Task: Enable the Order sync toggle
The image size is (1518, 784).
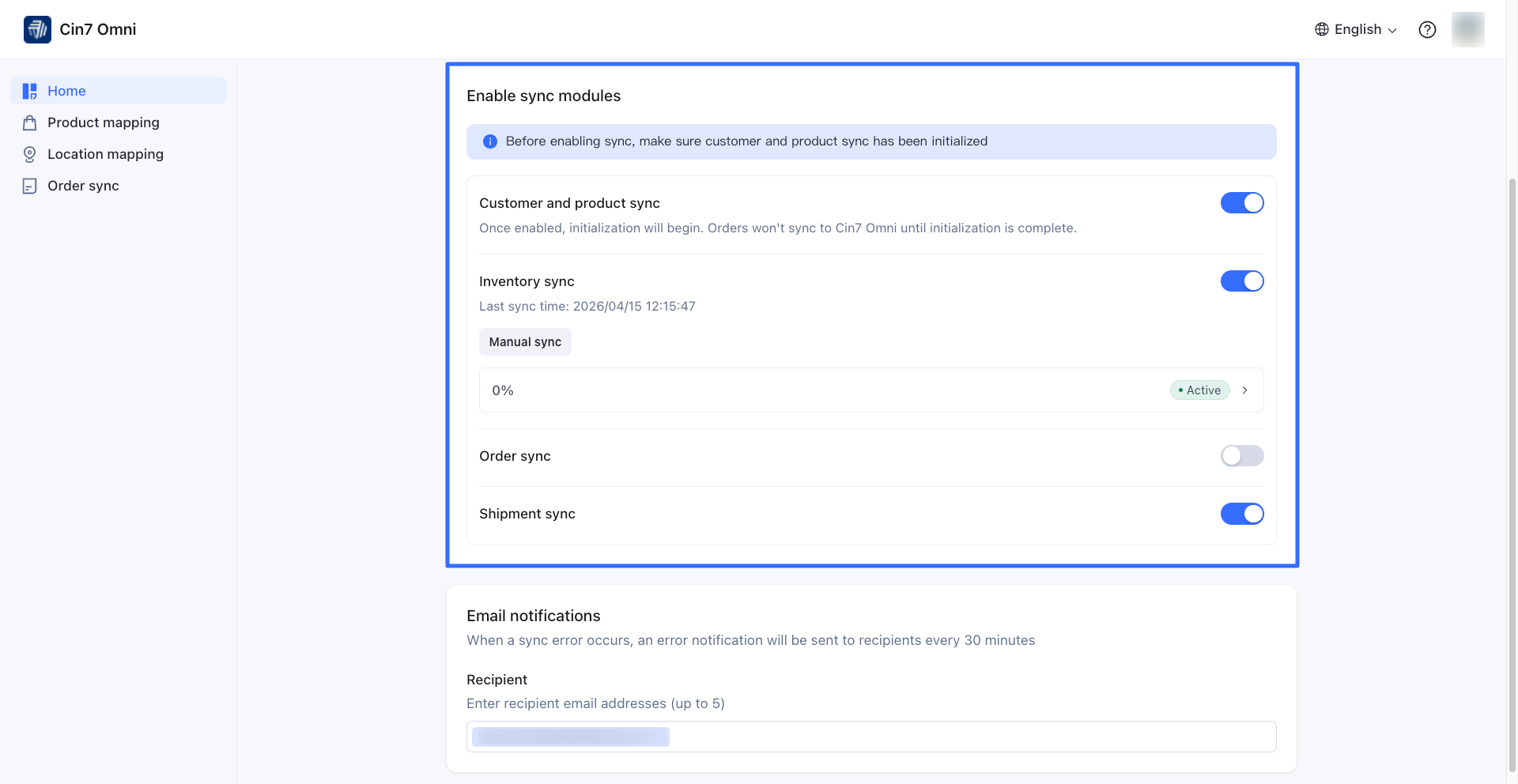Action: coord(1241,456)
